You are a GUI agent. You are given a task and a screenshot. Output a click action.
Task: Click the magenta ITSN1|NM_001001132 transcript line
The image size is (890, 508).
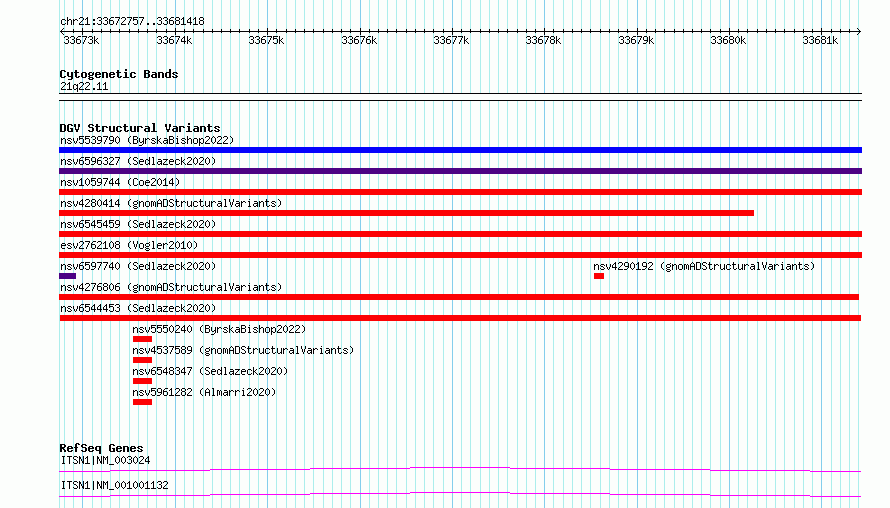(x=460, y=494)
